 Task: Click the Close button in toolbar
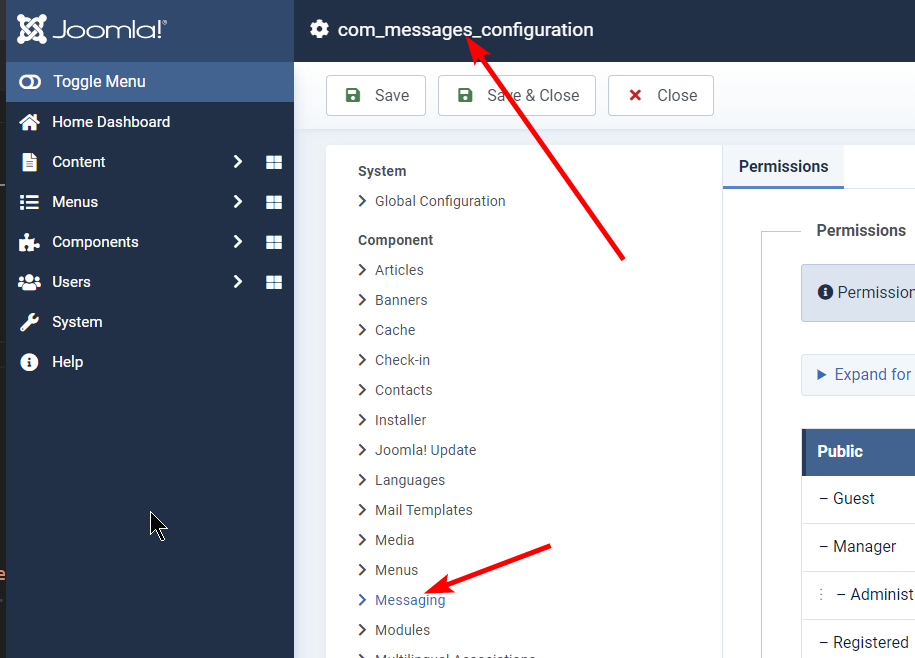coord(661,95)
